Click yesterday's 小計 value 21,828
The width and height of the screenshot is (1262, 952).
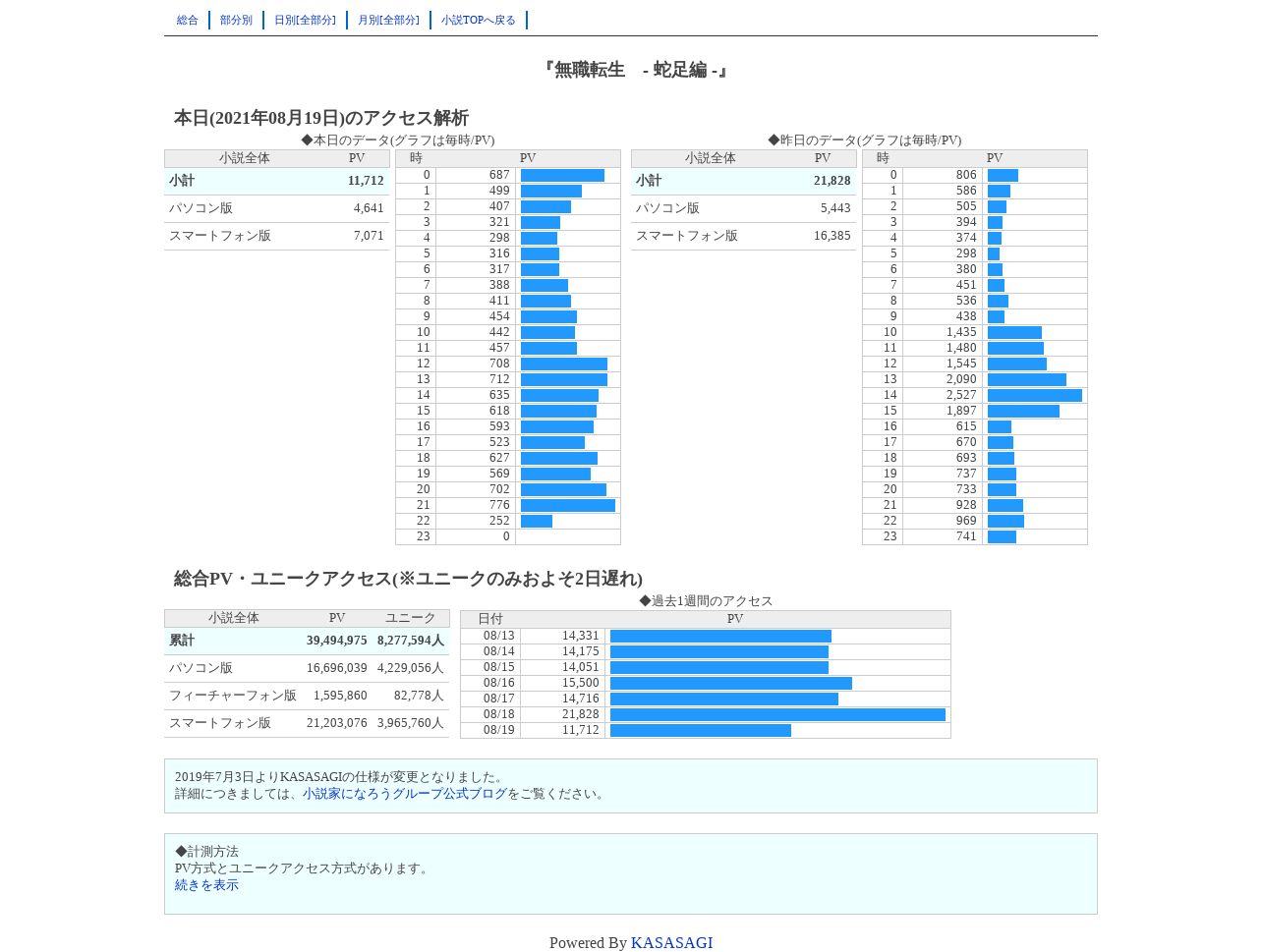(x=832, y=181)
